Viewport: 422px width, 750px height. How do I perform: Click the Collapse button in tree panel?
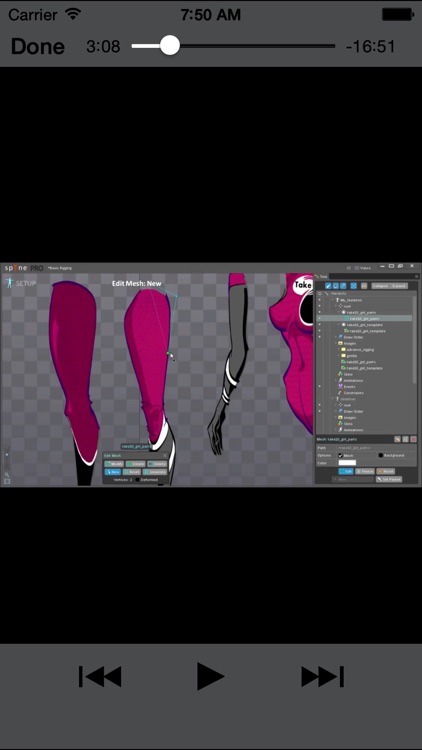[381, 286]
